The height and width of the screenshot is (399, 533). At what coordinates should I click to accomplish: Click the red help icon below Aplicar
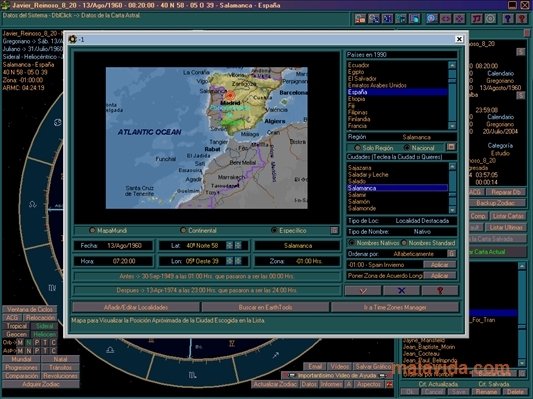(x=440, y=291)
